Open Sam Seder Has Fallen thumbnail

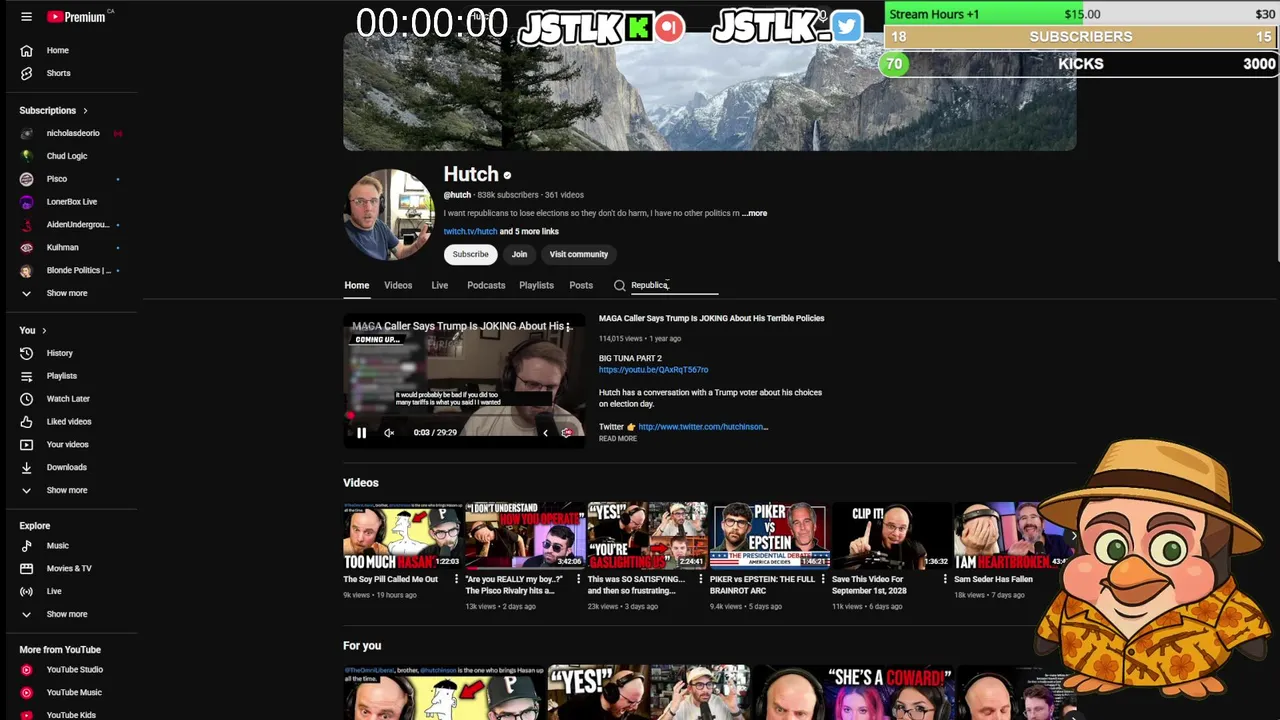click(x=1013, y=535)
